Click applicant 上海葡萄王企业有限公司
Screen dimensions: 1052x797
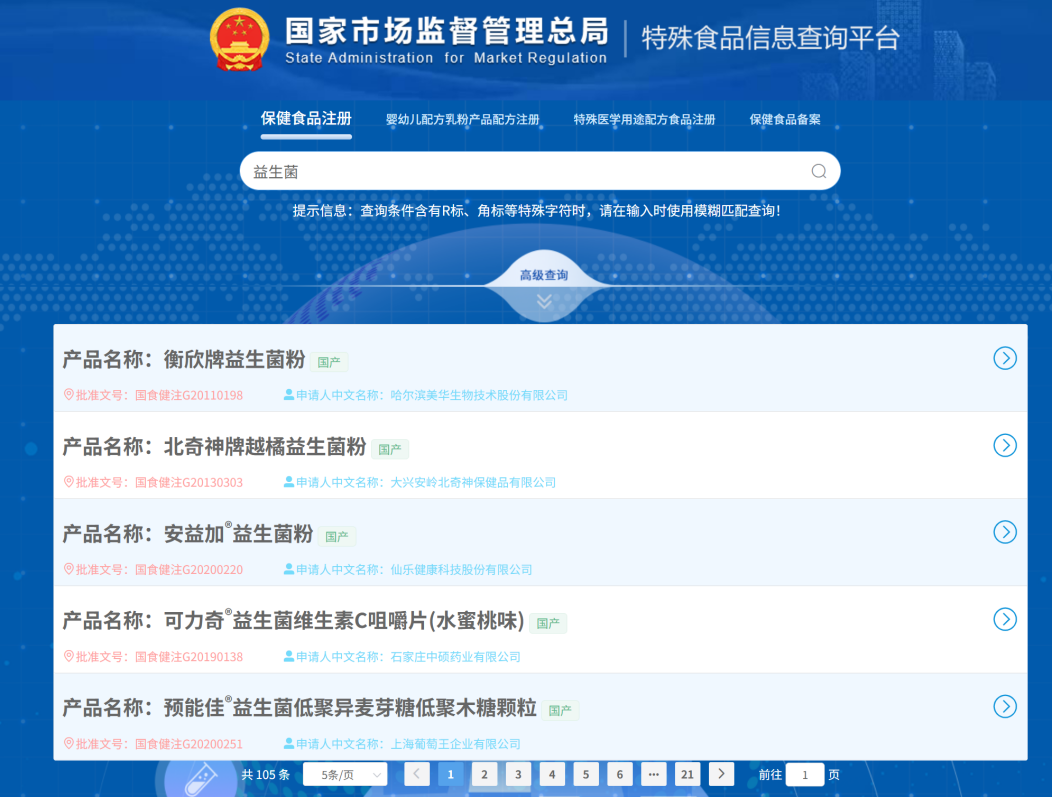(x=456, y=744)
